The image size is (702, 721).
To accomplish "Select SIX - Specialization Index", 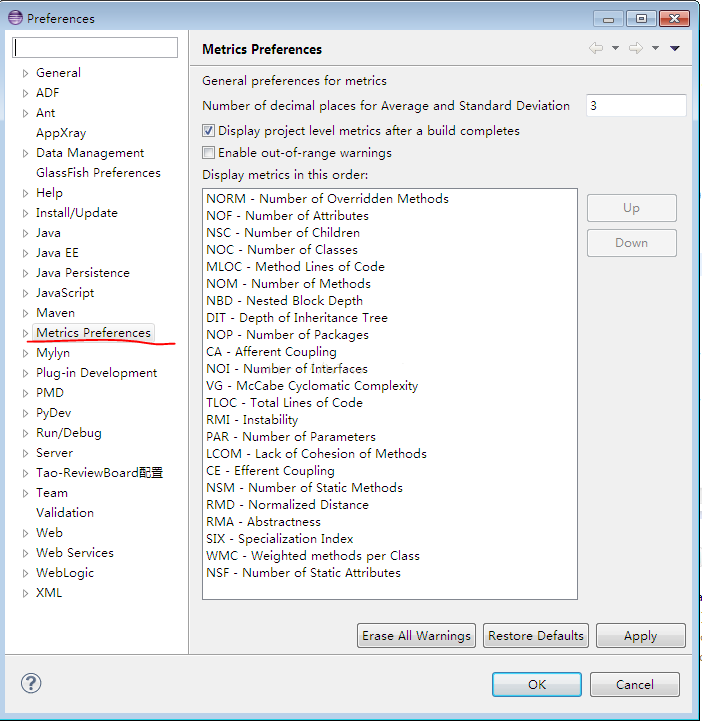I will pos(280,539).
